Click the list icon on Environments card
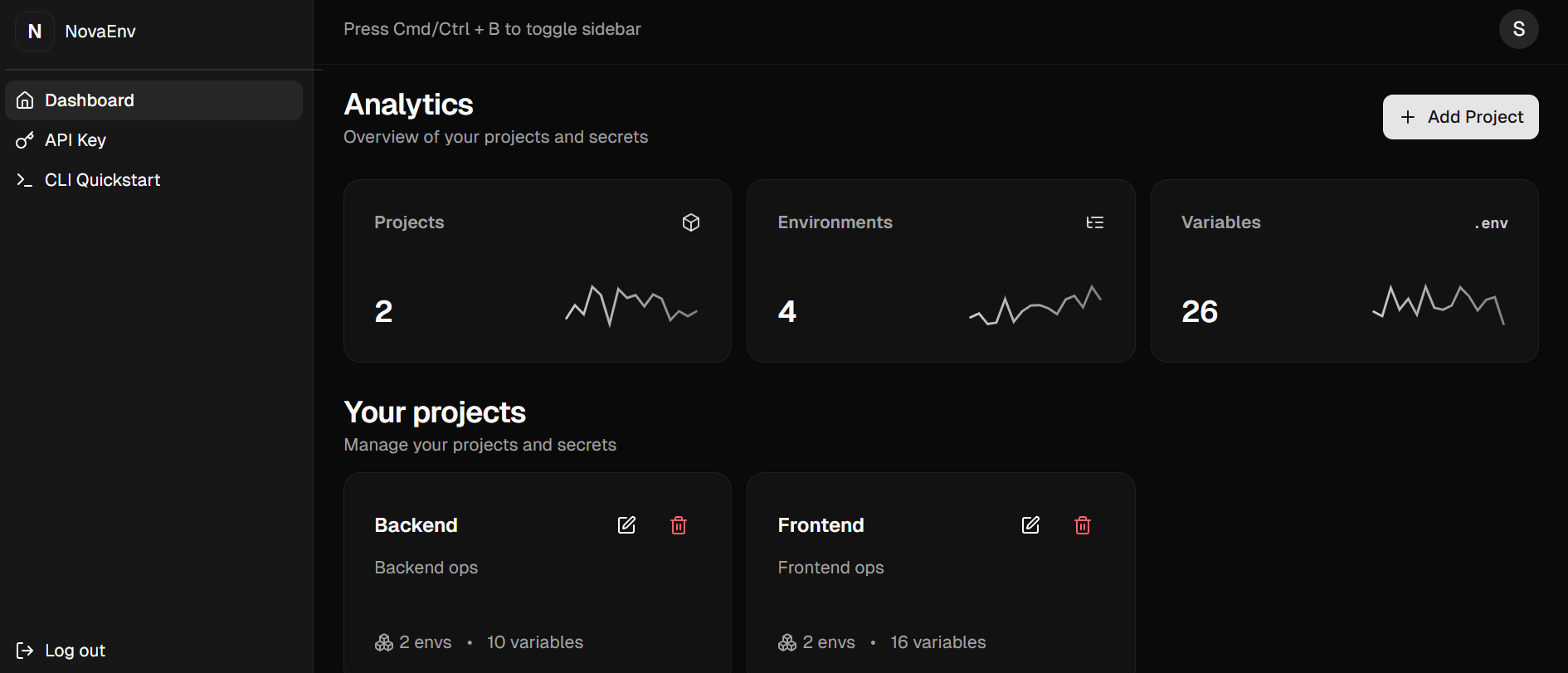The width and height of the screenshot is (1568, 673). [x=1095, y=222]
